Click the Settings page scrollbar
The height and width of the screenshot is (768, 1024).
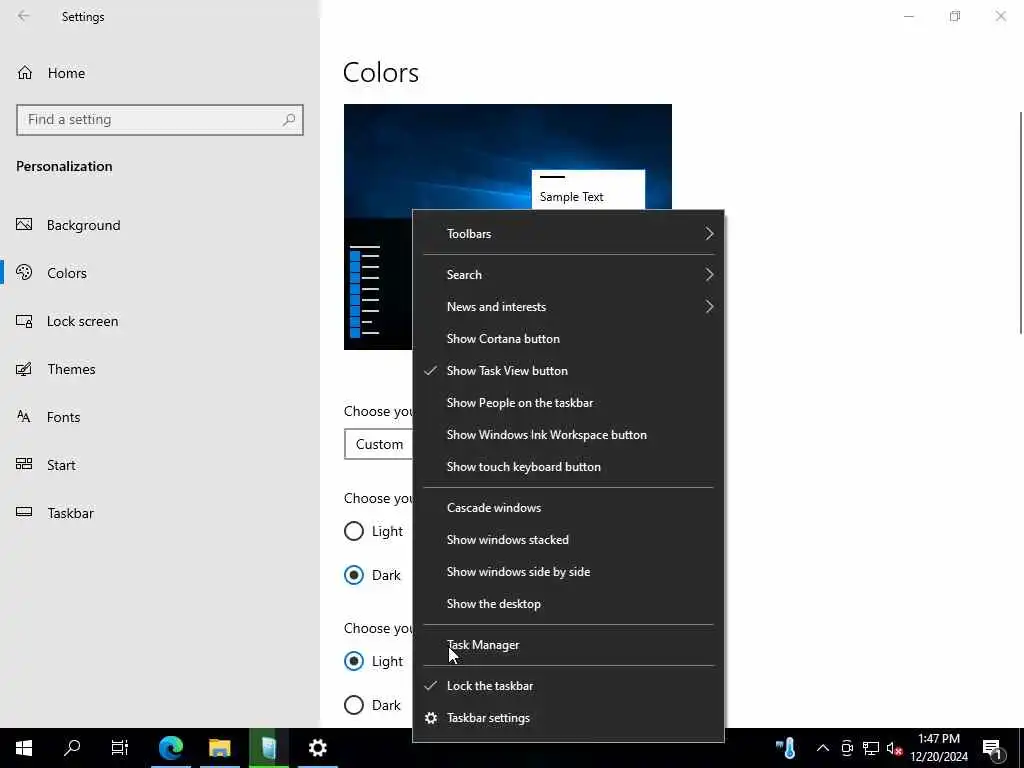coord(1020,223)
